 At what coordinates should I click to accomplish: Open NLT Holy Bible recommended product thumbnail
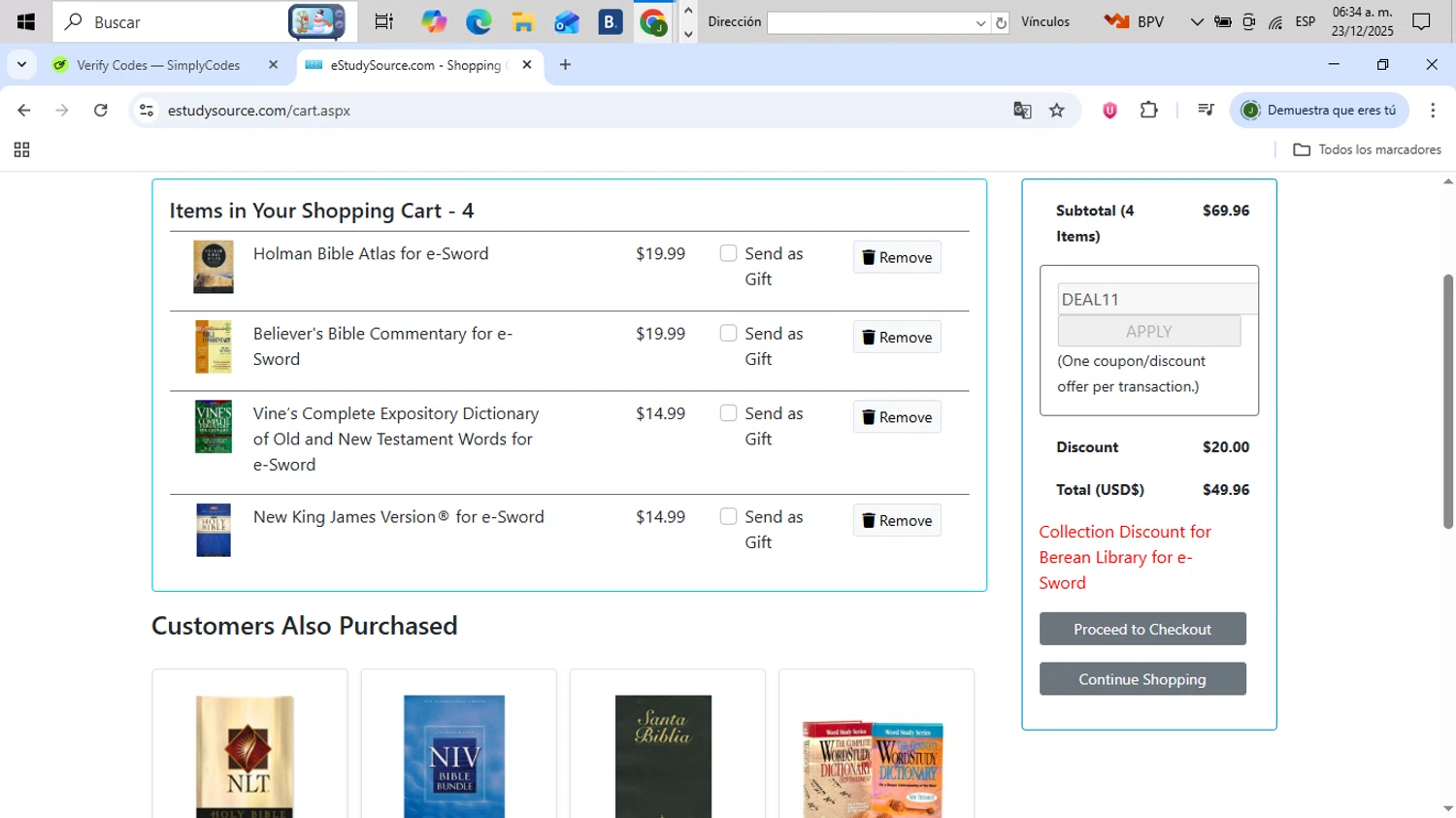[245, 756]
